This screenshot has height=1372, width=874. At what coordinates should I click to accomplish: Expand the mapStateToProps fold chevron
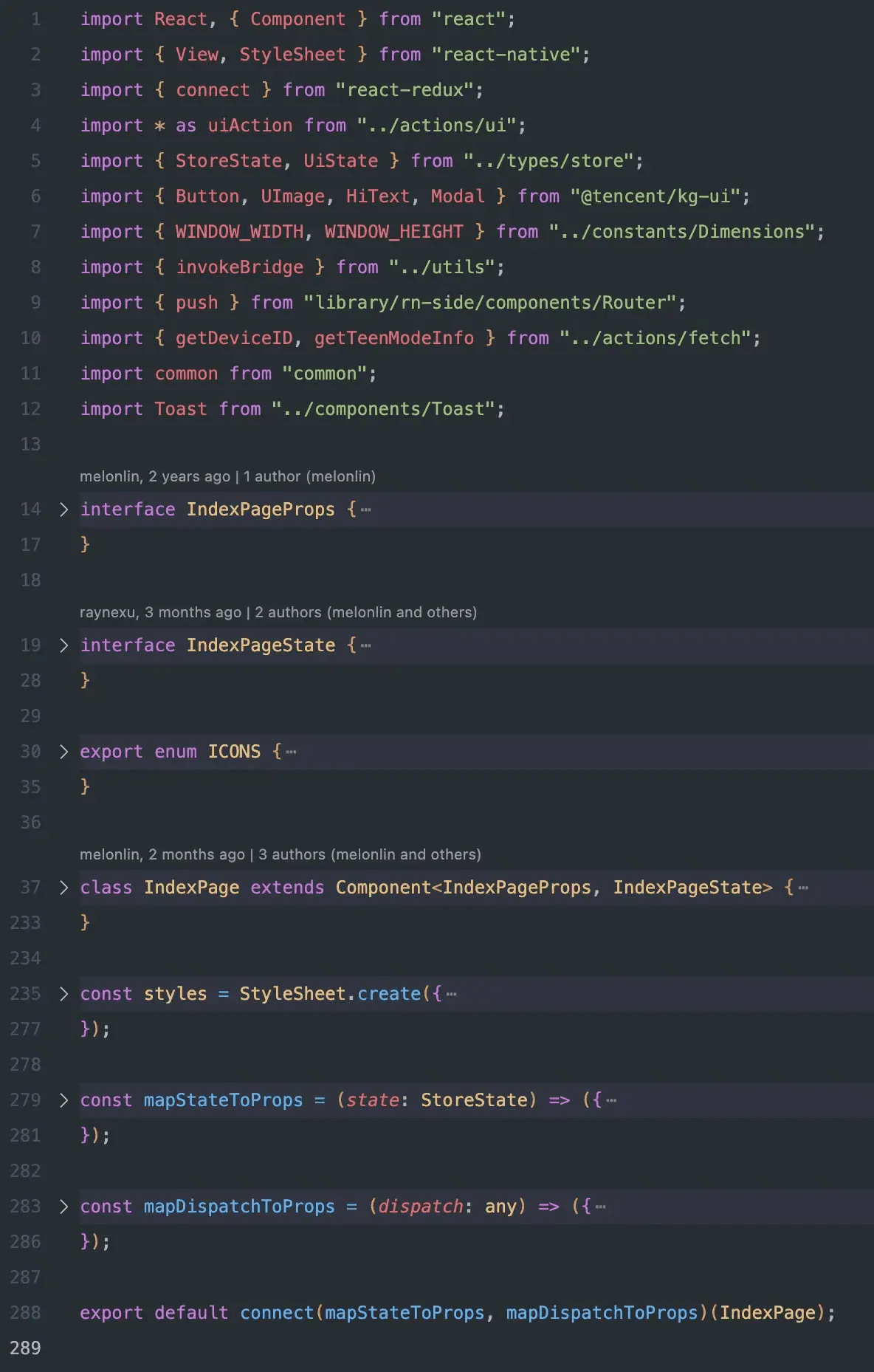click(x=63, y=1100)
